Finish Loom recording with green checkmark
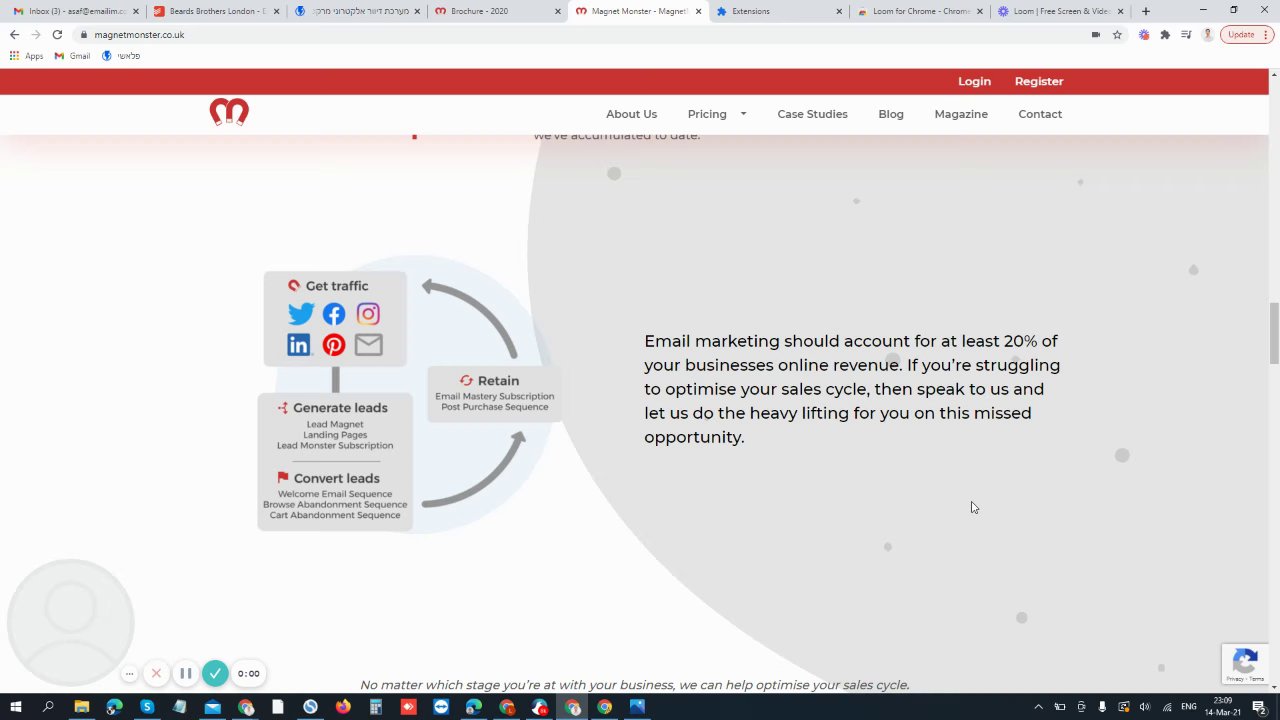 point(215,673)
